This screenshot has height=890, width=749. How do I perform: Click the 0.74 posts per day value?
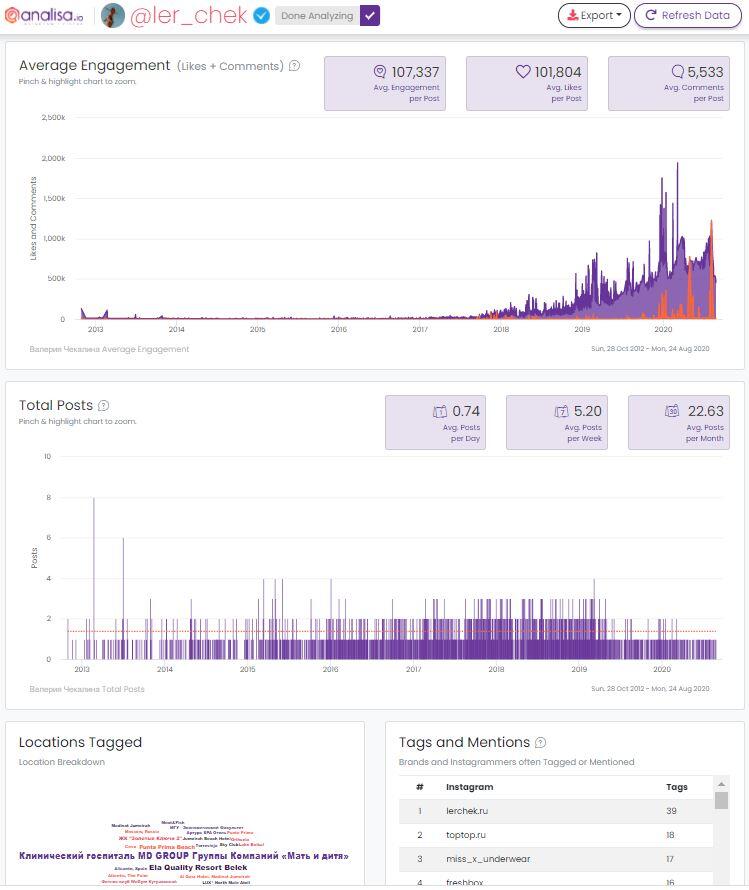pos(466,411)
